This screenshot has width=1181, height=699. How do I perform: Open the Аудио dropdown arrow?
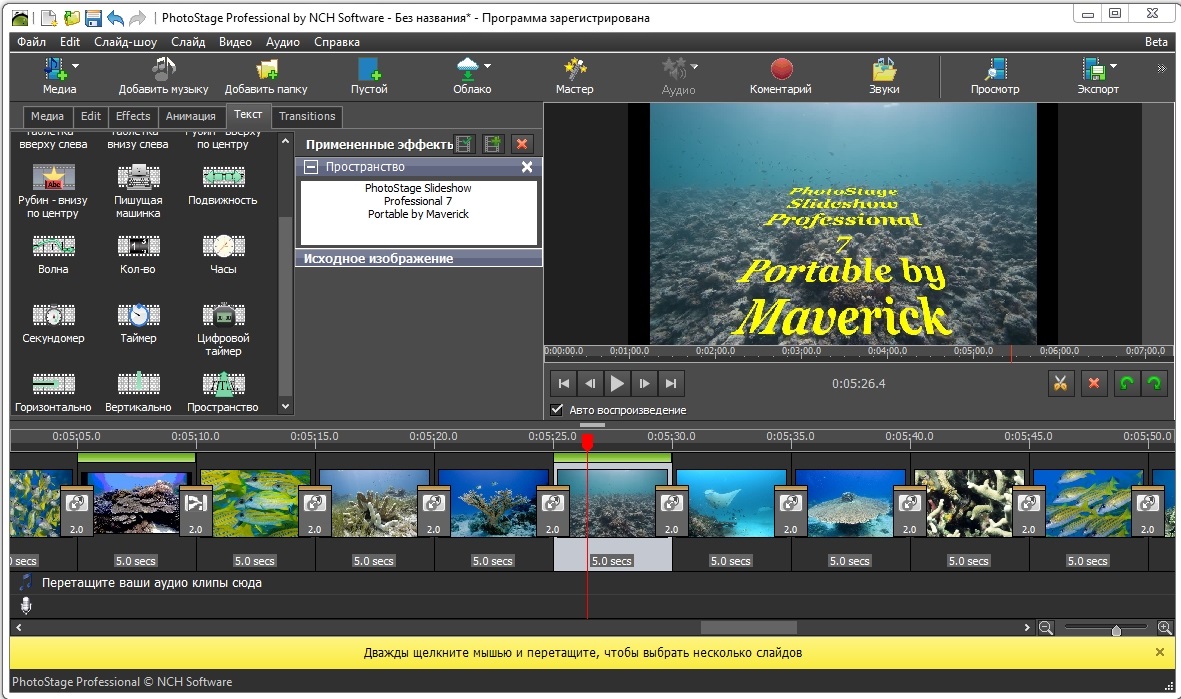point(694,66)
